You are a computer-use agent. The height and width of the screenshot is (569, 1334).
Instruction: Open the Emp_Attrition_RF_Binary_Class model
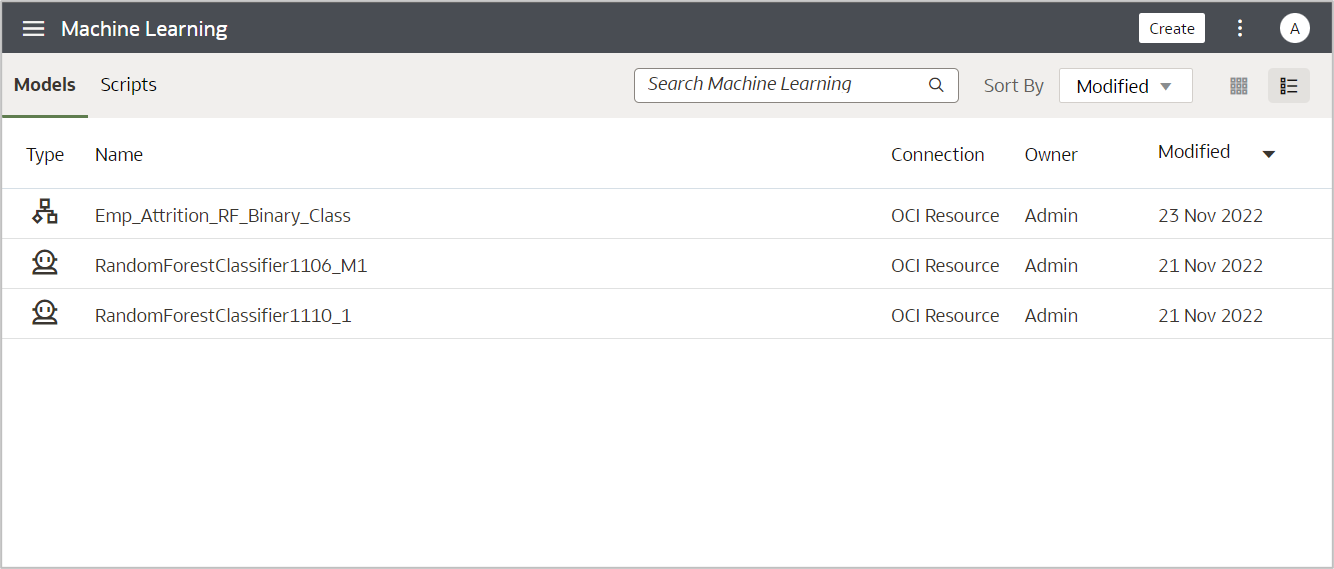pyautogui.click(x=223, y=215)
